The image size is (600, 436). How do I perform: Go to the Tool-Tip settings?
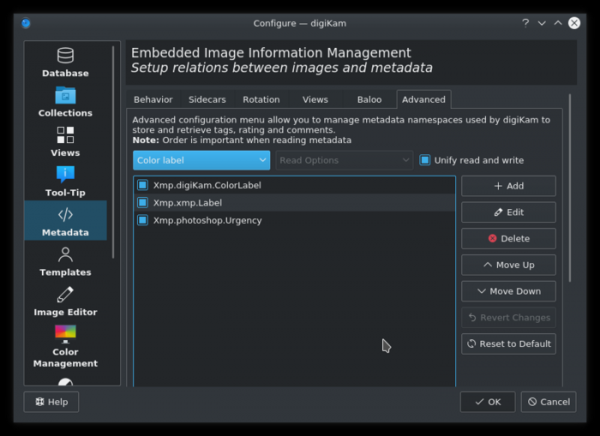65,181
